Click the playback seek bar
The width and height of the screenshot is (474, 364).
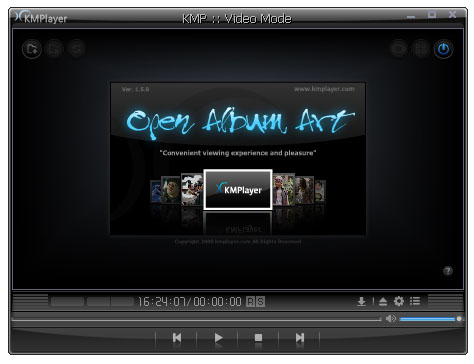(x=196, y=319)
